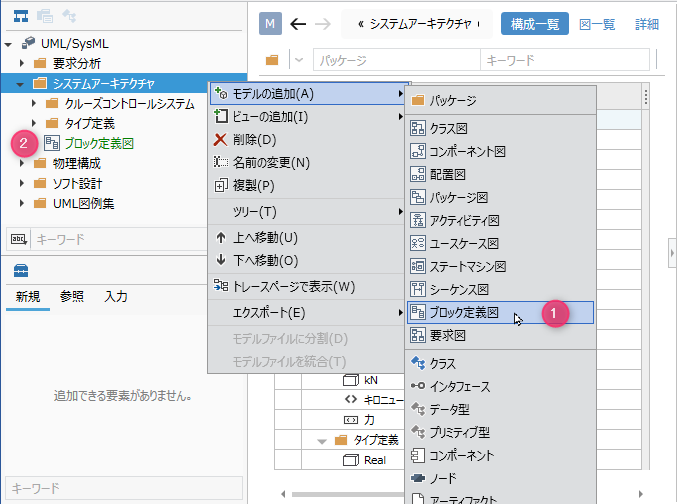Open モデルの追加(A) submenu
677x504 pixels.
click(x=307, y=94)
